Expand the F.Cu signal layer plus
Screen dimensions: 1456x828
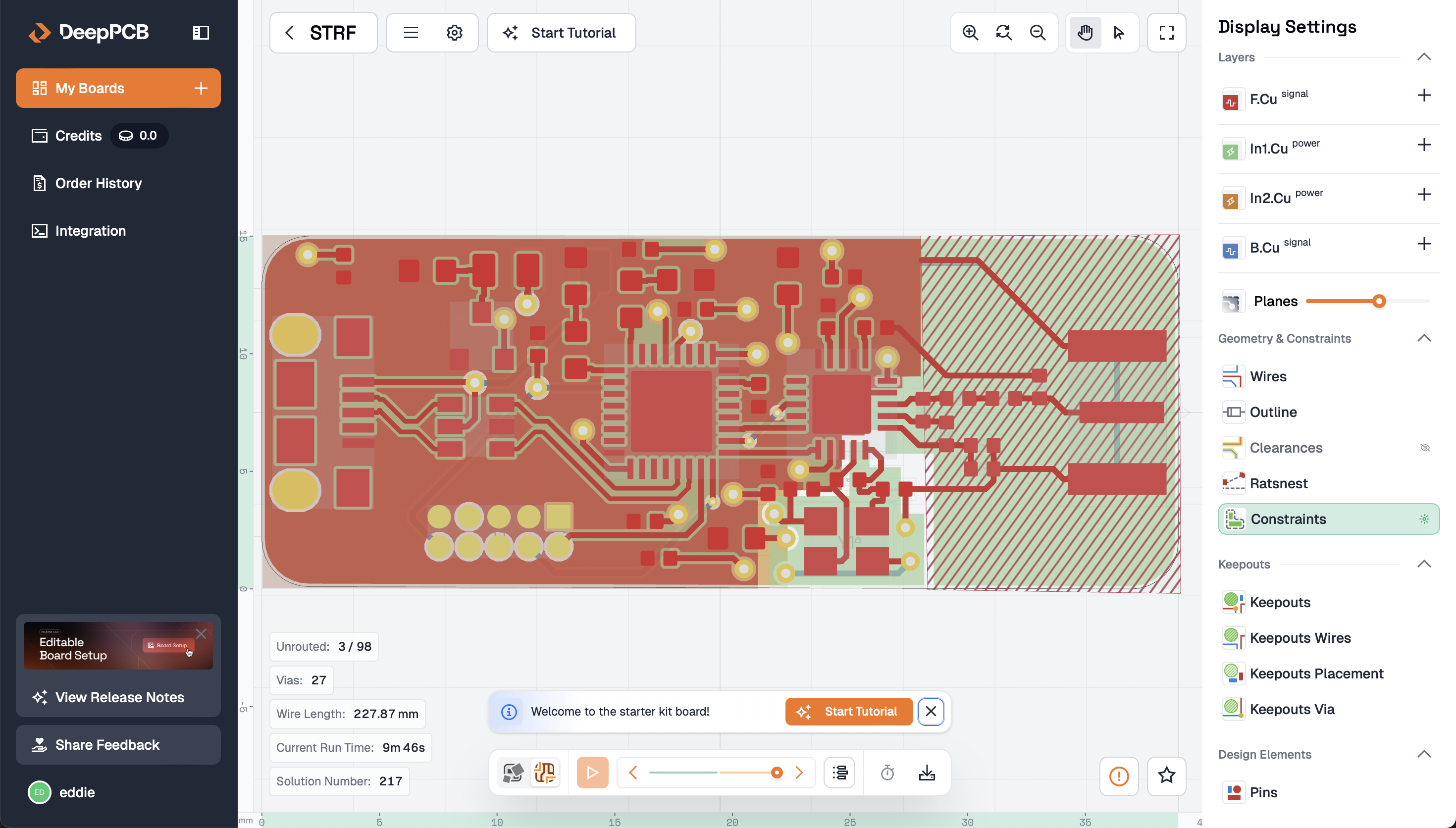[1424, 96]
